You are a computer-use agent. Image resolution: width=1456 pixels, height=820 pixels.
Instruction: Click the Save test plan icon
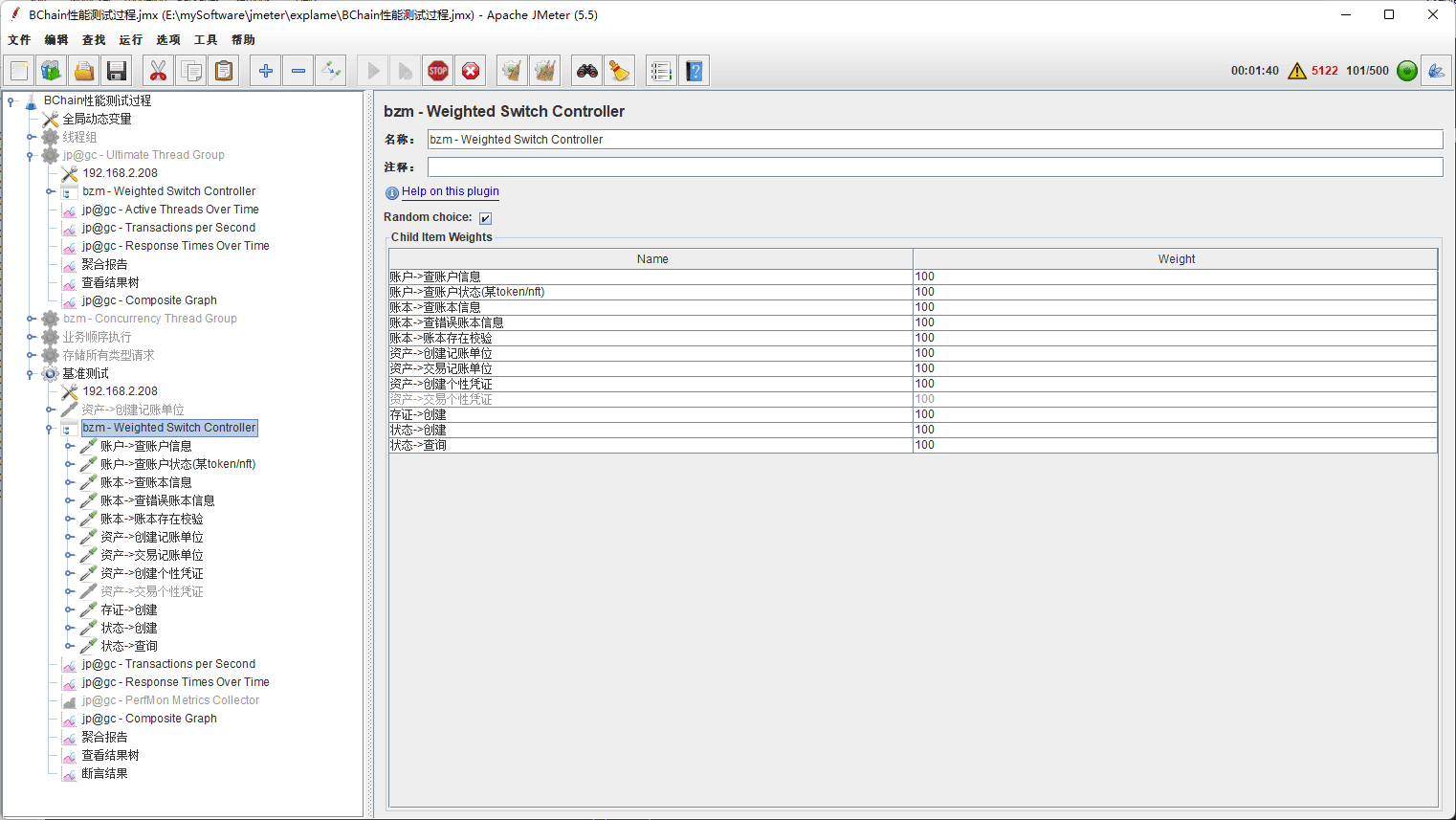(x=117, y=71)
